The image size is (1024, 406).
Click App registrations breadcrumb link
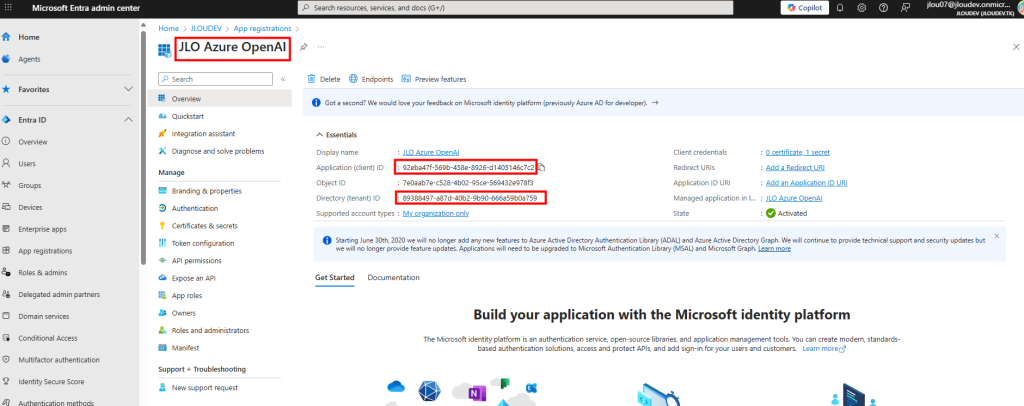click(263, 29)
